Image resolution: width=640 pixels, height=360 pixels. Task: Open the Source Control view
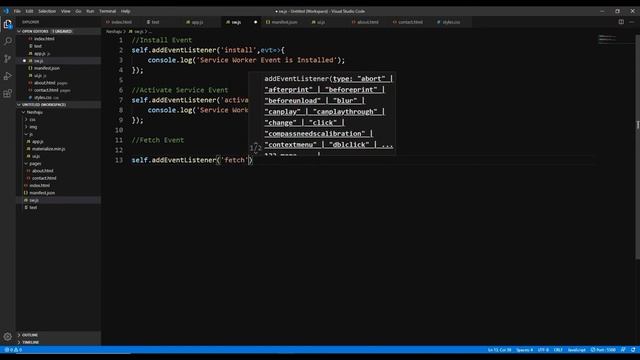pyautogui.click(x=8, y=59)
